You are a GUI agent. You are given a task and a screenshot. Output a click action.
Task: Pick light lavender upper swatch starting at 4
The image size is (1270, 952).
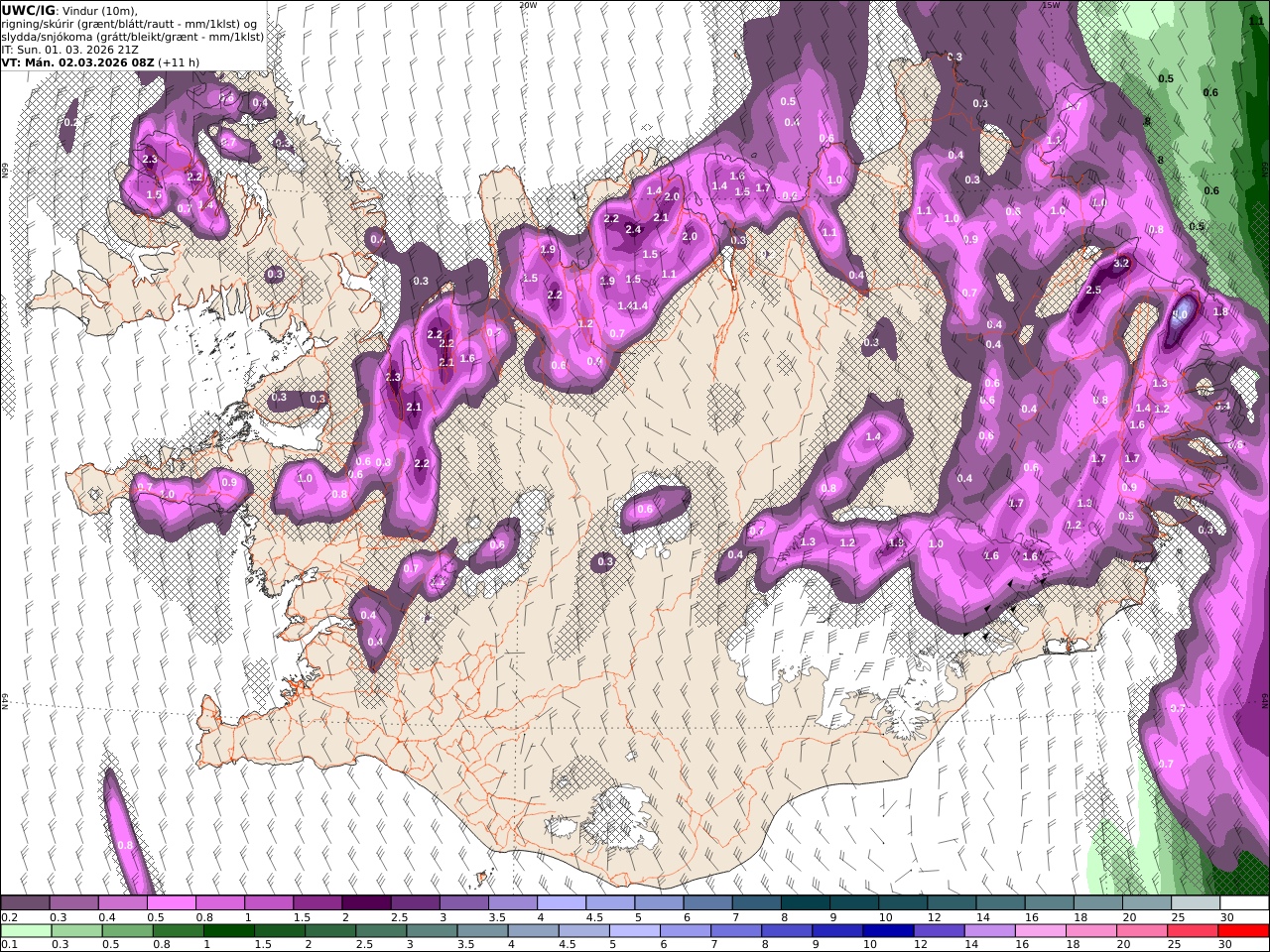point(562,903)
